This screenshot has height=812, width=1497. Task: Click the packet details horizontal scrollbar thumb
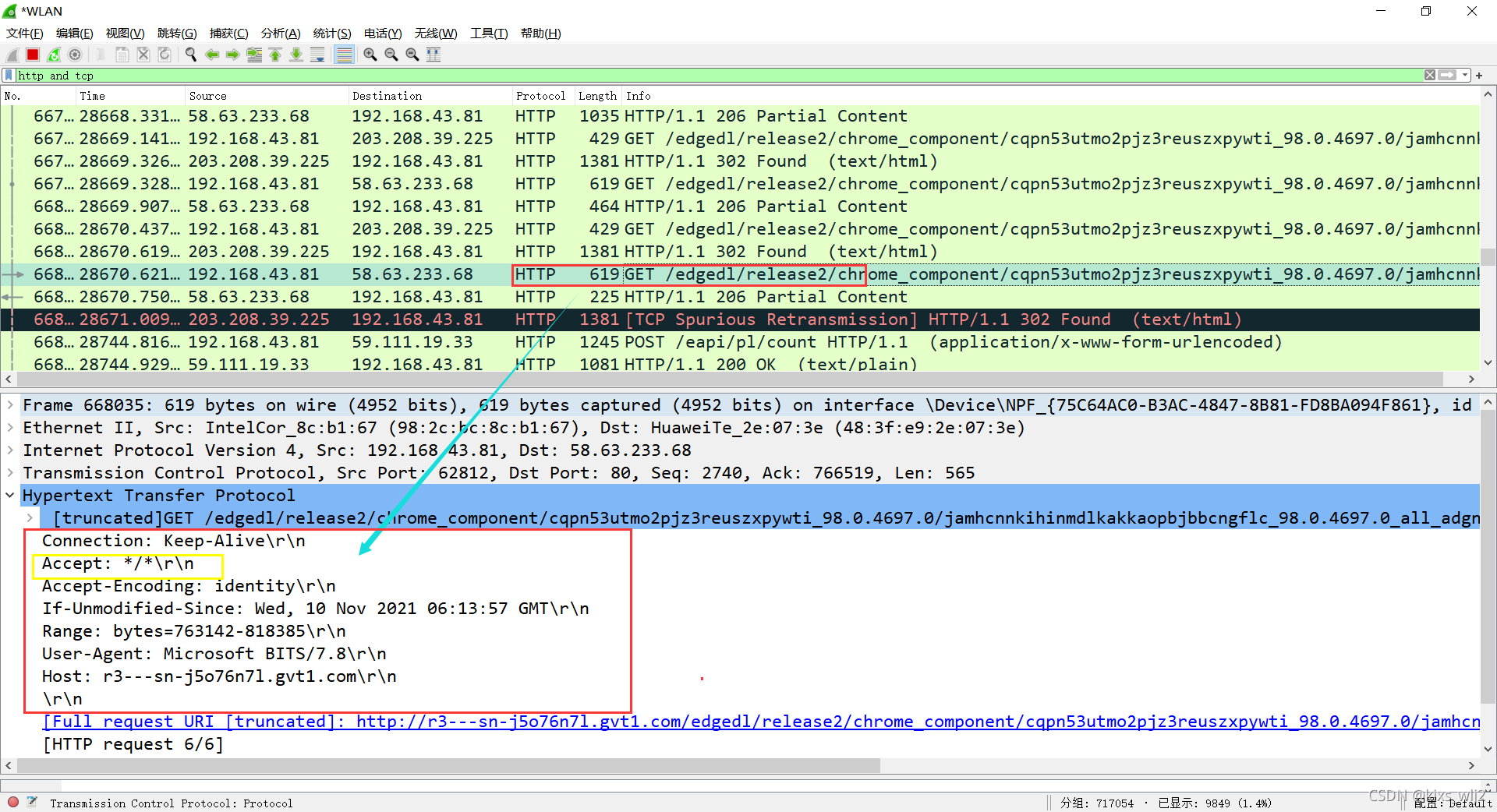[448, 766]
